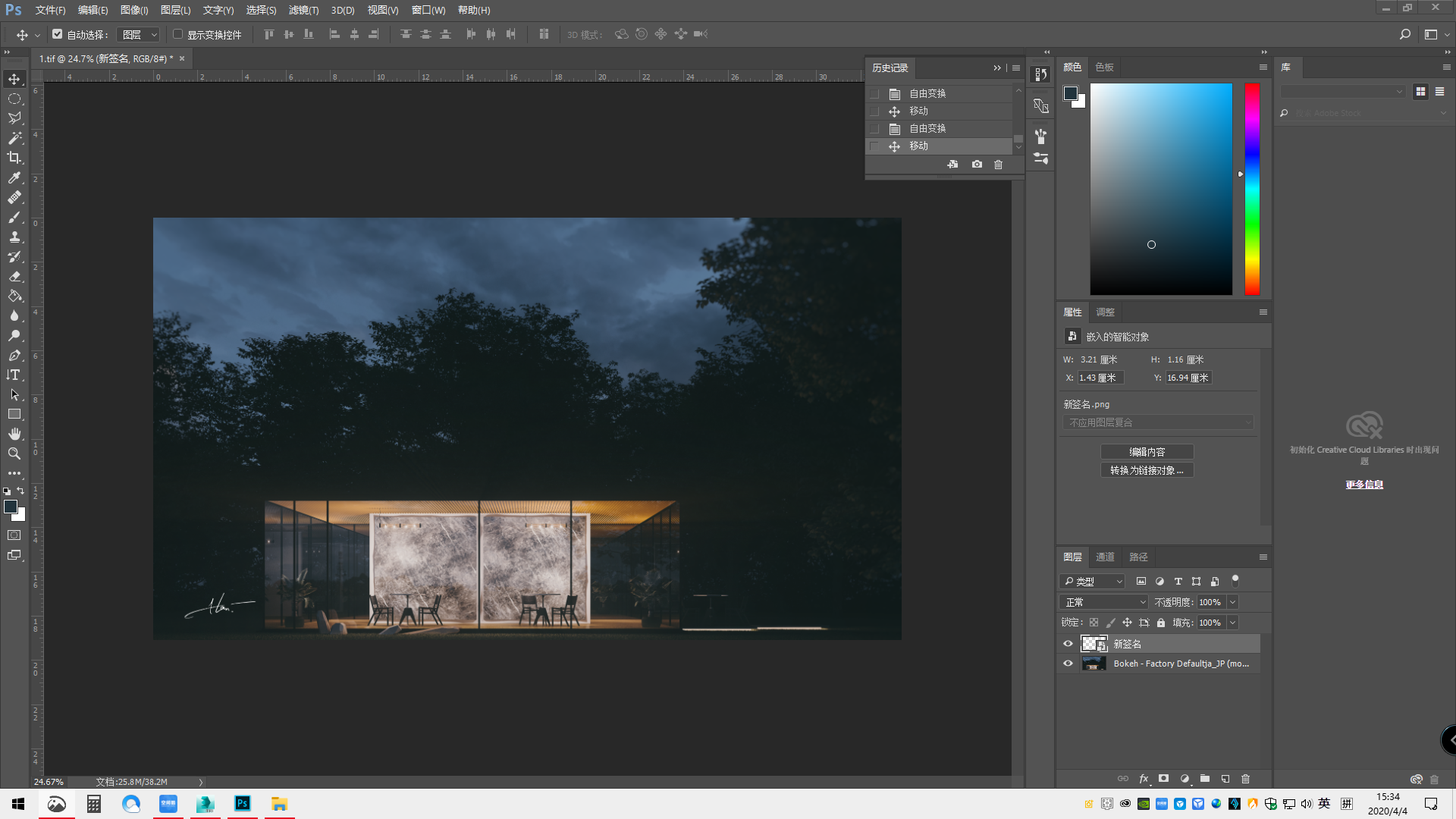The image size is (1456, 819).
Task: Open the 图层 auto-select dropdown
Action: tap(140, 35)
